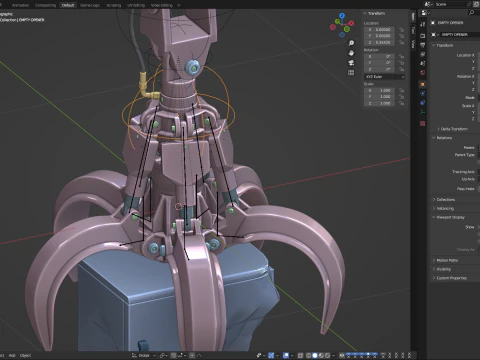The image size is (480, 360).
Task: Collapse the Relations panel
Action: (x=444, y=138)
